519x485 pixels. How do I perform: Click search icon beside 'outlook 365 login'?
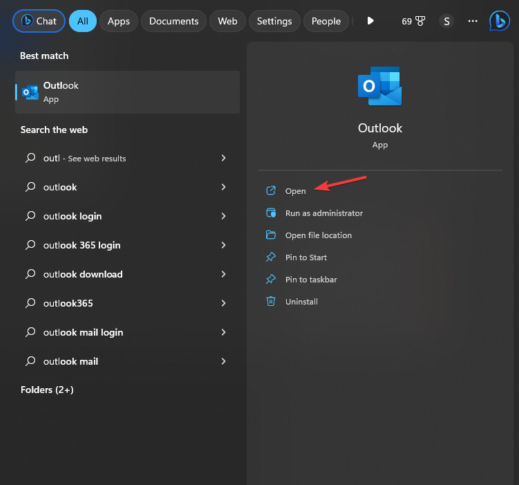click(x=30, y=245)
